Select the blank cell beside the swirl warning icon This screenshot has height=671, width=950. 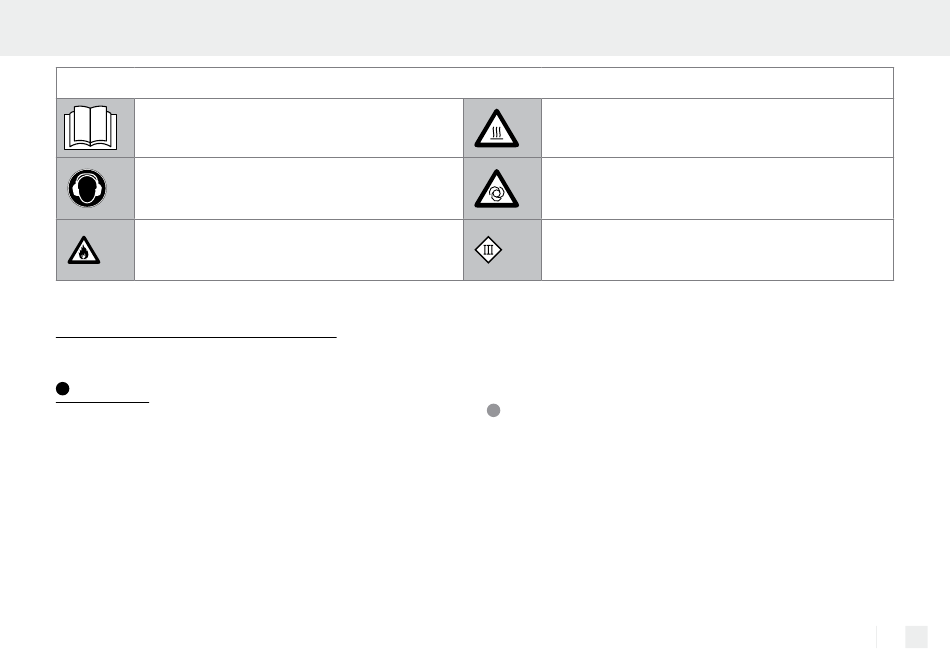click(x=717, y=188)
